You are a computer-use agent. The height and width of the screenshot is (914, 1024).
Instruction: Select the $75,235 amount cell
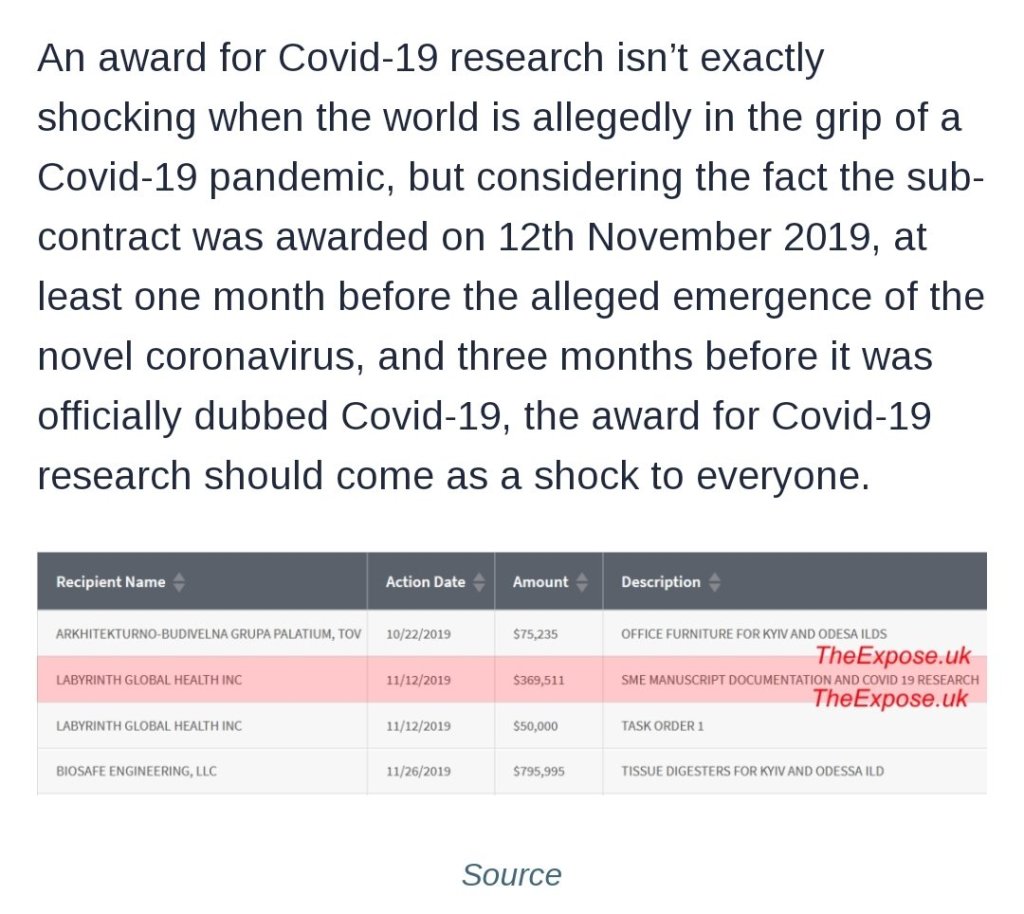coord(535,634)
